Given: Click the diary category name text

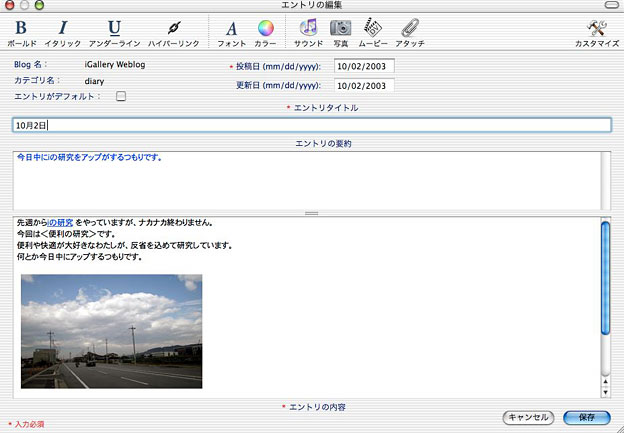Looking at the screenshot, I should coord(94,81).
